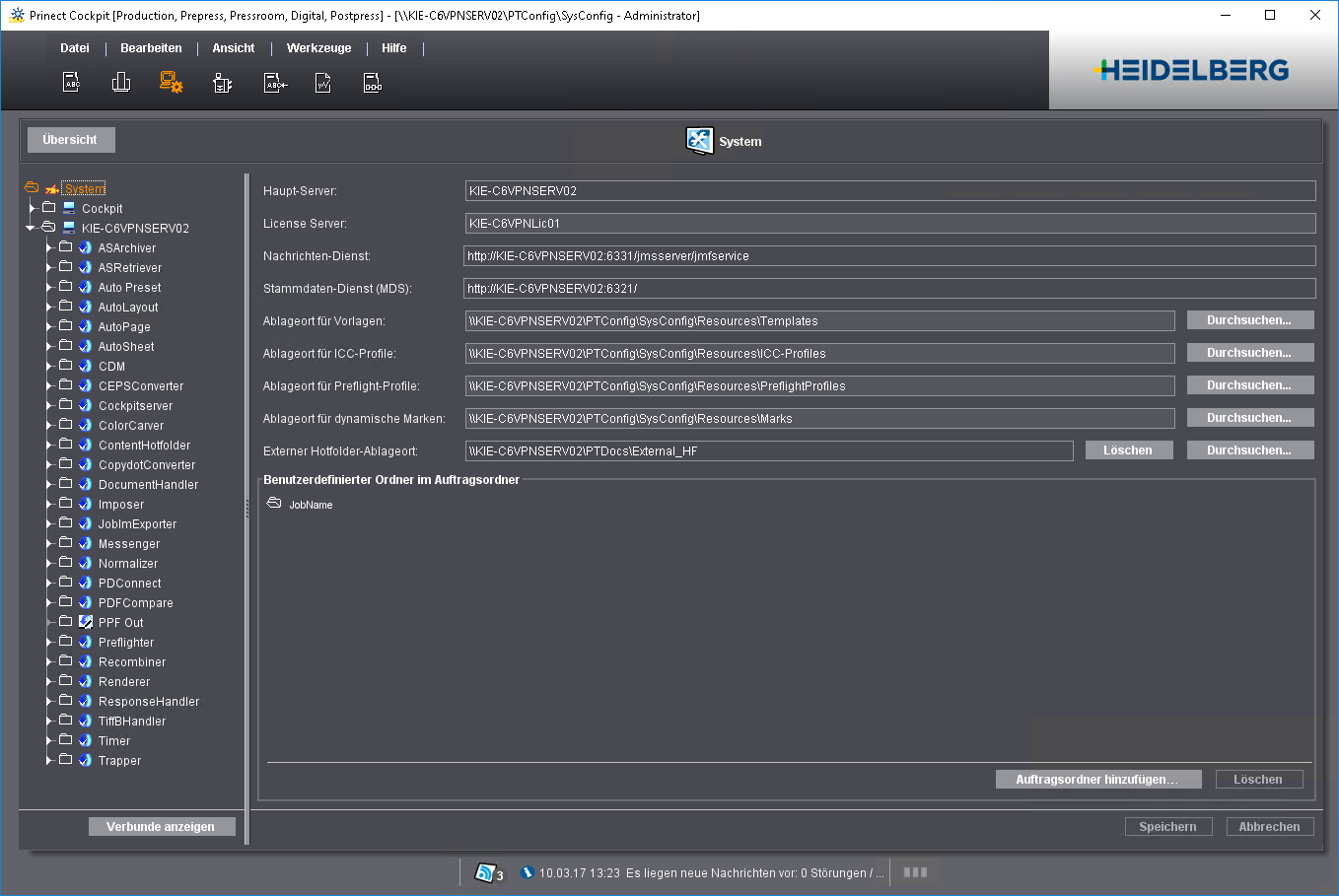Expand the AutoPage node
The image size is (1339, 896).
click(49, 326)
